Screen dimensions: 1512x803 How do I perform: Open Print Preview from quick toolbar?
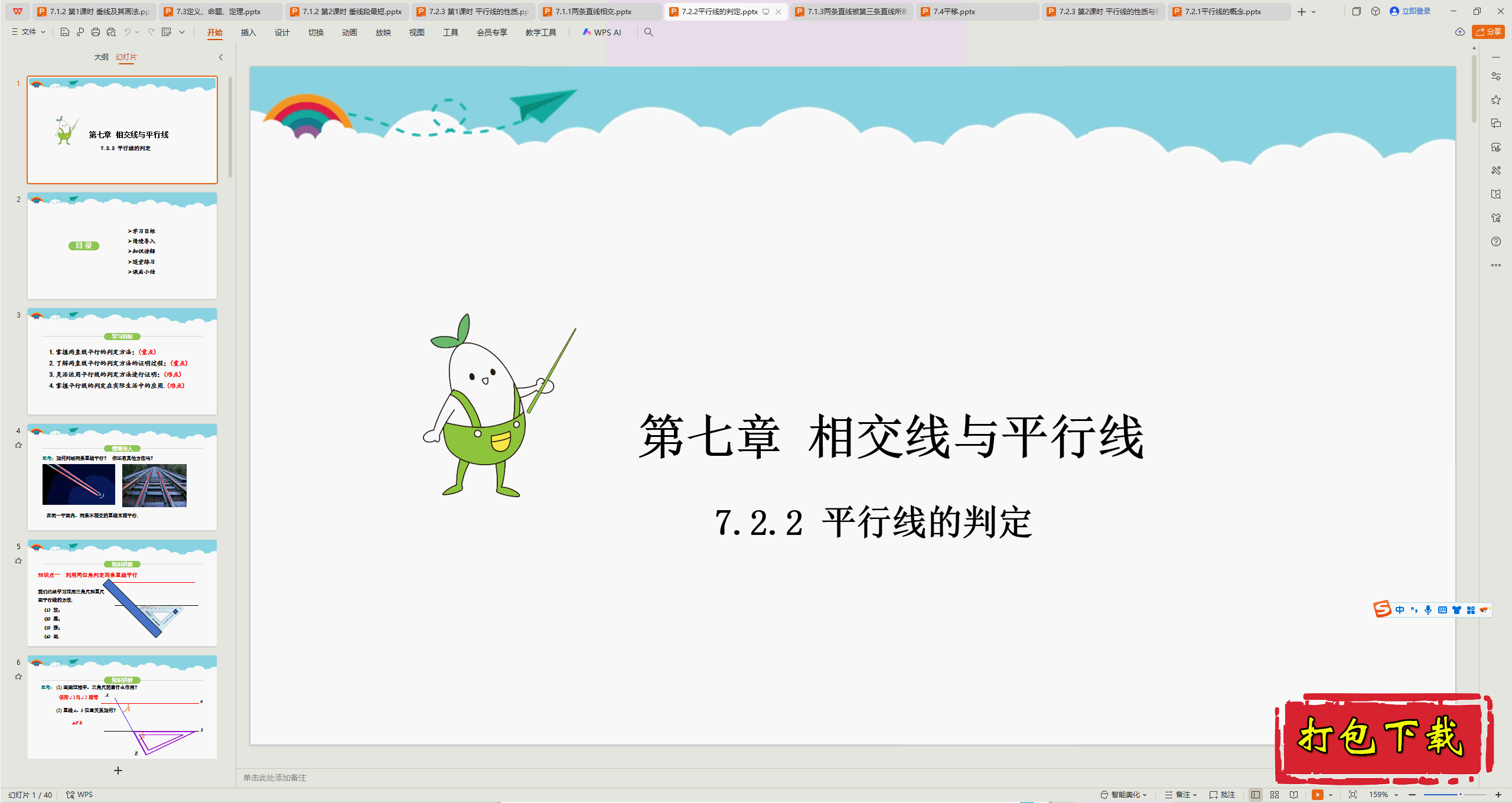[x=111, y=32]
